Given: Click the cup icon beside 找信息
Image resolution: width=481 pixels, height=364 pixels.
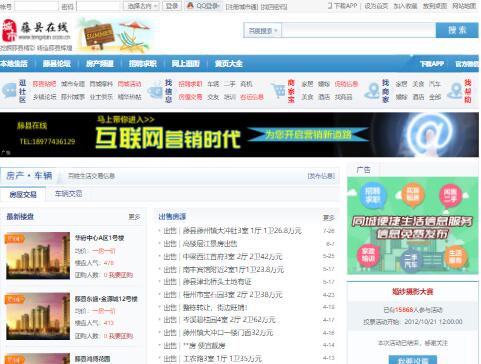Looking at the screenshot, I should tap(154, 91).
